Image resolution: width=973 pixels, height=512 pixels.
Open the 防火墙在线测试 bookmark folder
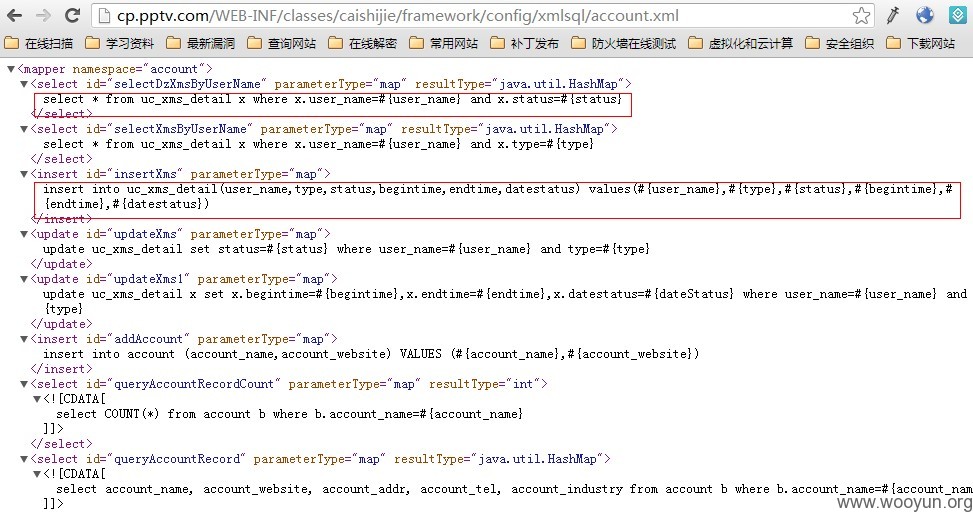(x=624, y=43)
